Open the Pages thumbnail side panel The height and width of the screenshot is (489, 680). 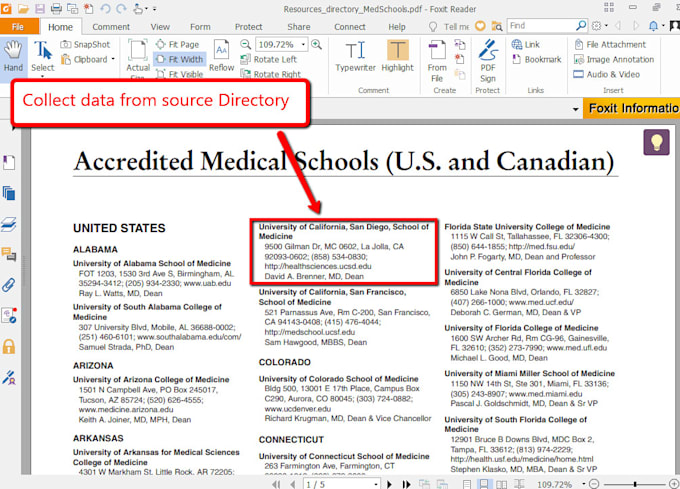(9, 193)
